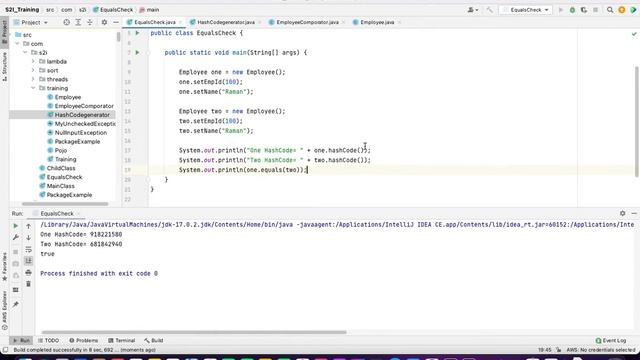The height and width of the screenshot is (360, 640).
Task: Debug EqualsCheck from top toolbar
Action: (572, 10)
